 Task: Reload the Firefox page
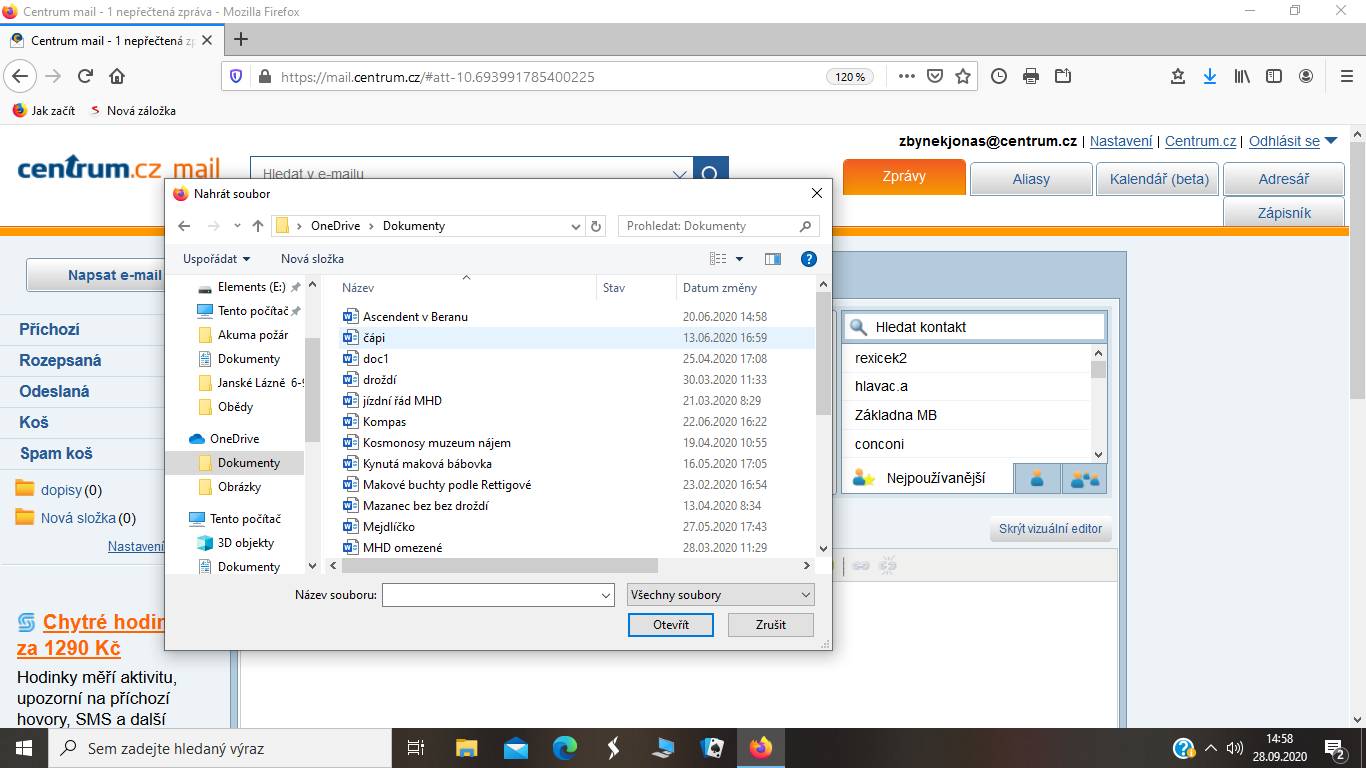pos(86,76)
